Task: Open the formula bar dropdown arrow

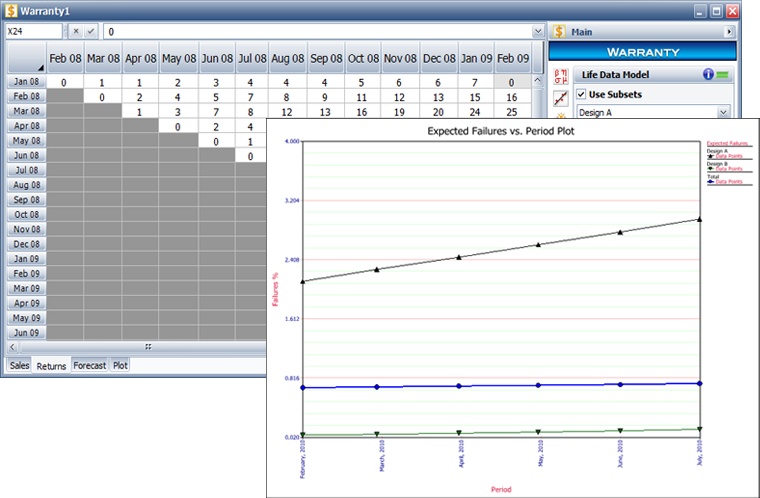Action: [538, 32]
